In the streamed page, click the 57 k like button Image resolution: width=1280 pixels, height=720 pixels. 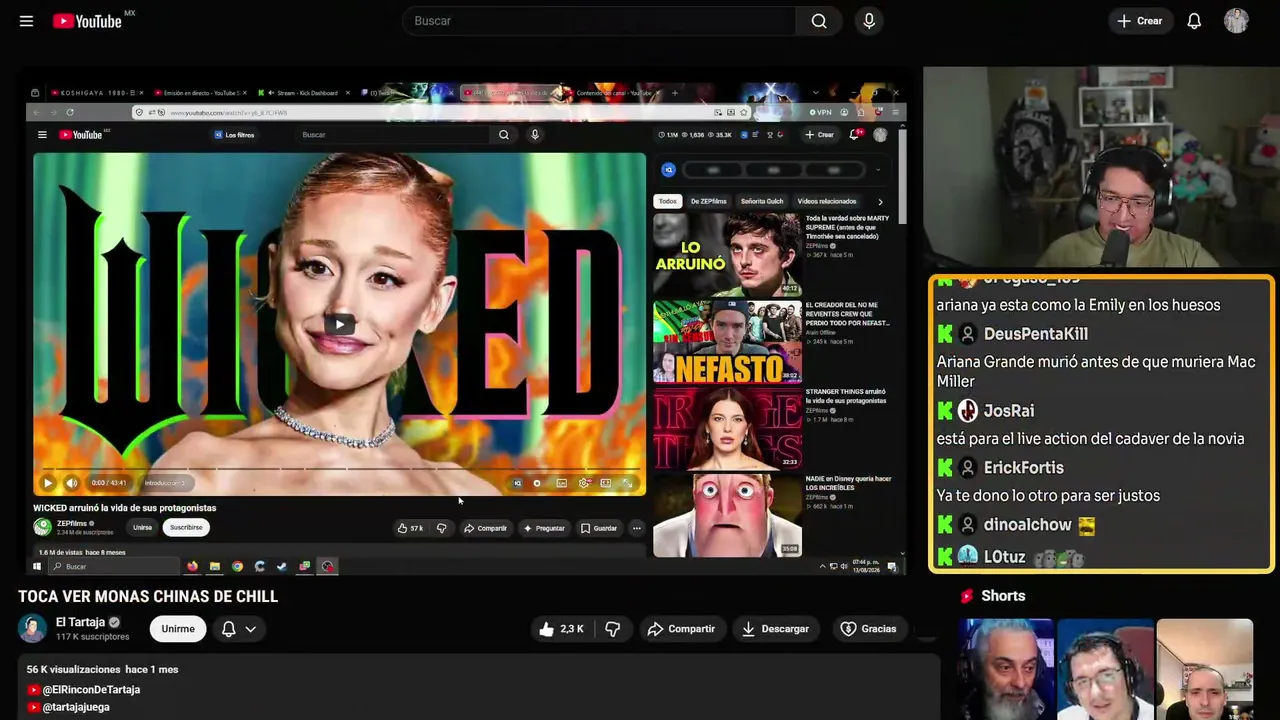tap(411, 528)
